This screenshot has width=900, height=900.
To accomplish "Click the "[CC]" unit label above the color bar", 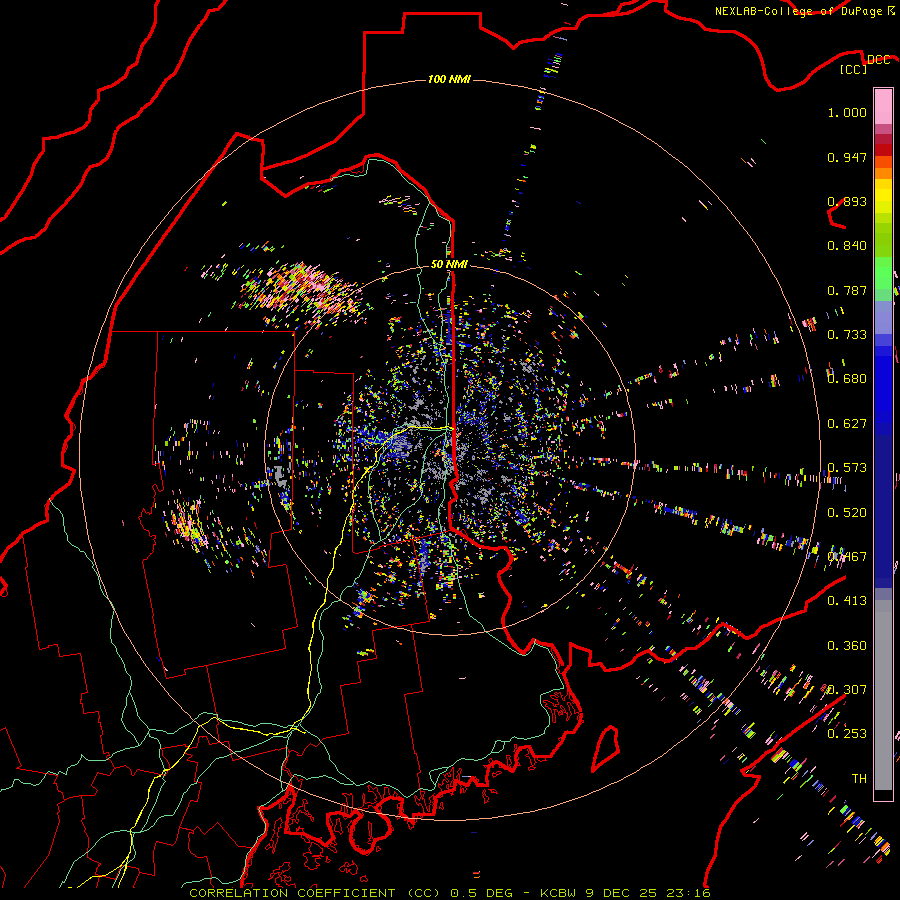I will pyautogui.click(x=854, y=69).
